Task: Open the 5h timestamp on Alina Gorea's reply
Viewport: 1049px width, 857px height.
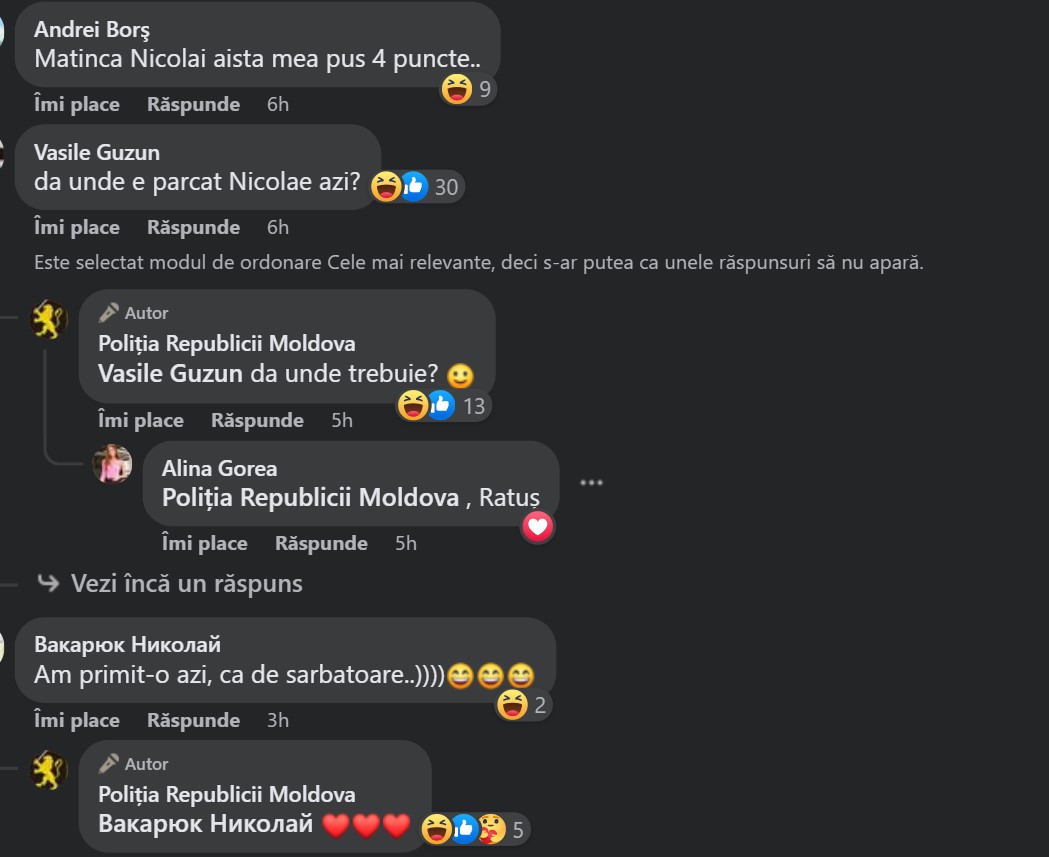Action: click(x=405, y=543)
